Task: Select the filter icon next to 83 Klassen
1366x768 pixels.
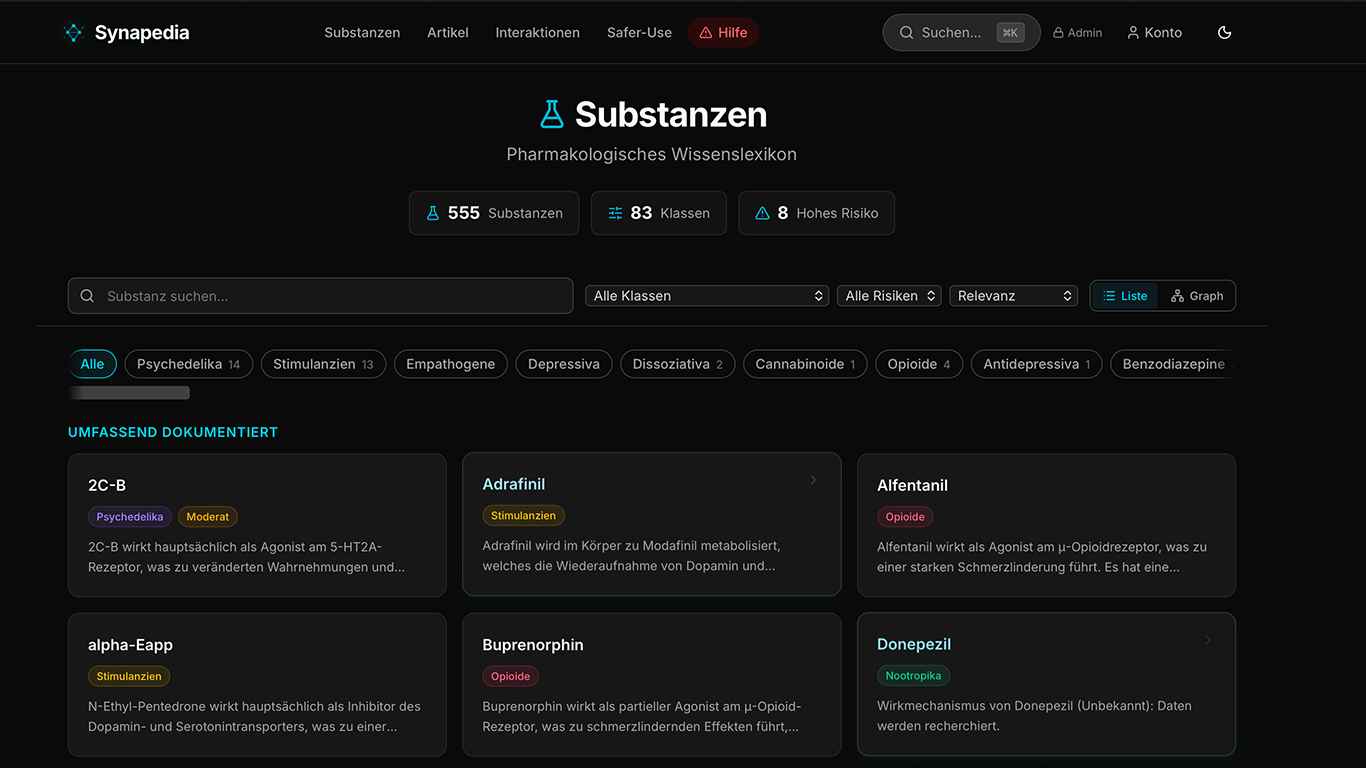Action: coord(615,212)
